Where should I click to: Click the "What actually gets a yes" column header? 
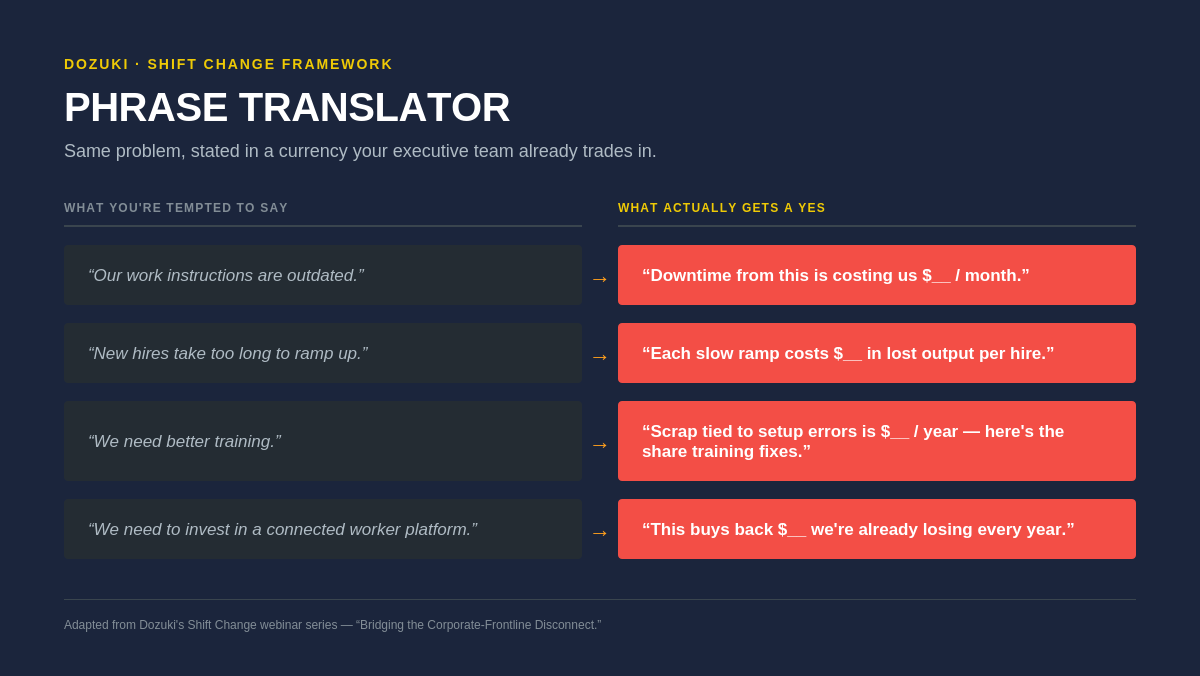tap(722, 208)
